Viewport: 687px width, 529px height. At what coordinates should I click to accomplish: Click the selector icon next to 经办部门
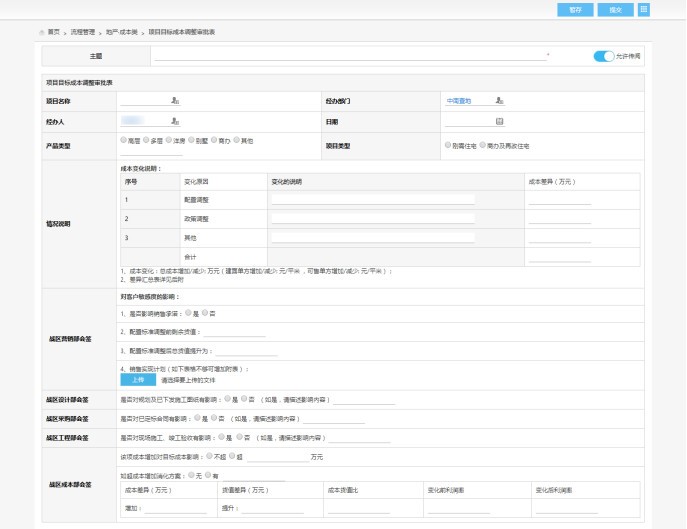(x=499, y=101)
